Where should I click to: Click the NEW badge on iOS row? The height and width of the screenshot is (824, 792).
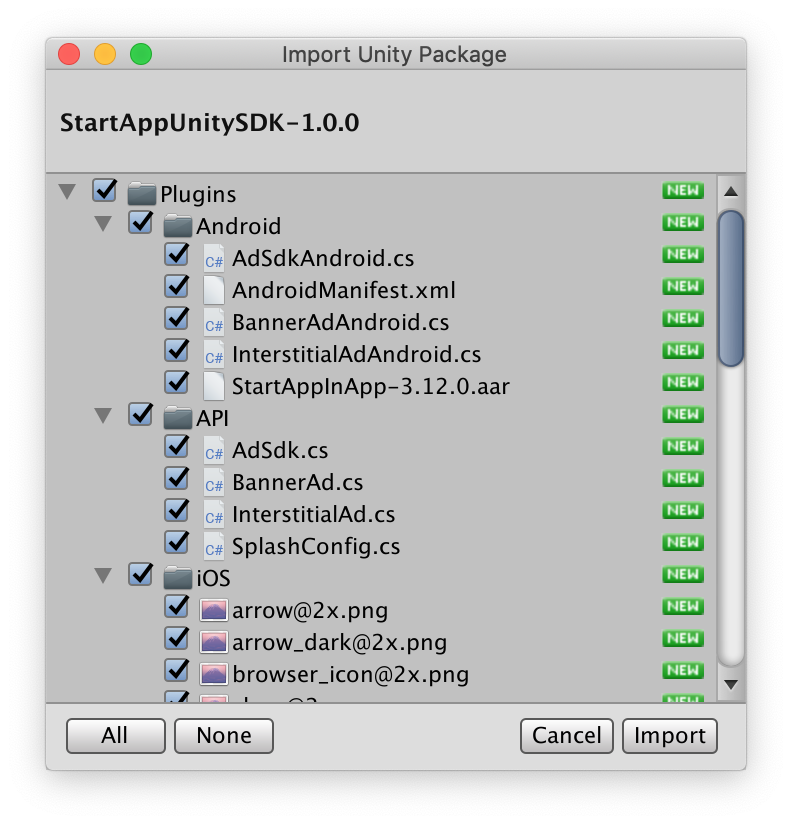point(683,574)
